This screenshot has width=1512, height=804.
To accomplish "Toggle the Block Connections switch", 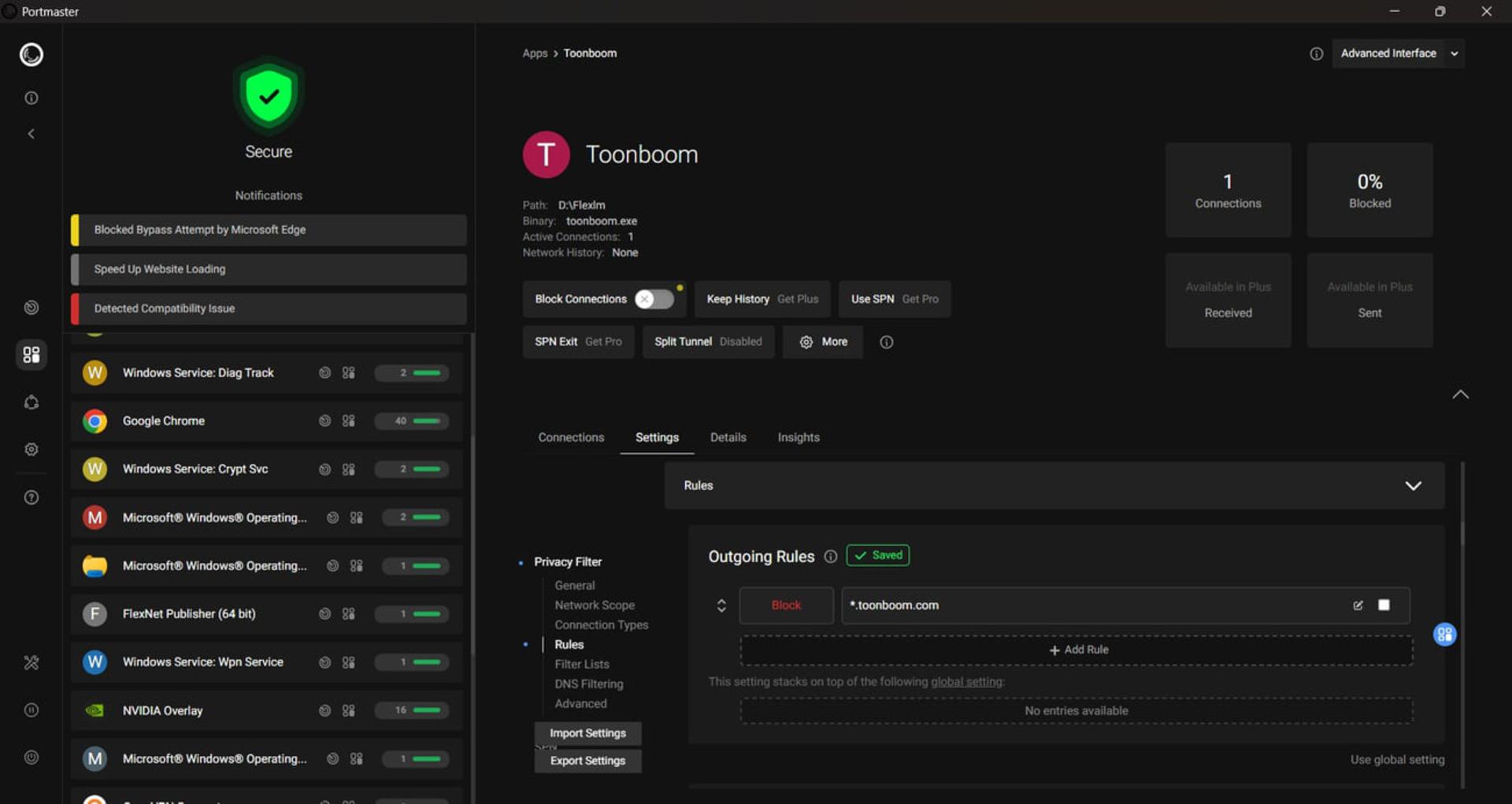I will (x=654, y=299).
